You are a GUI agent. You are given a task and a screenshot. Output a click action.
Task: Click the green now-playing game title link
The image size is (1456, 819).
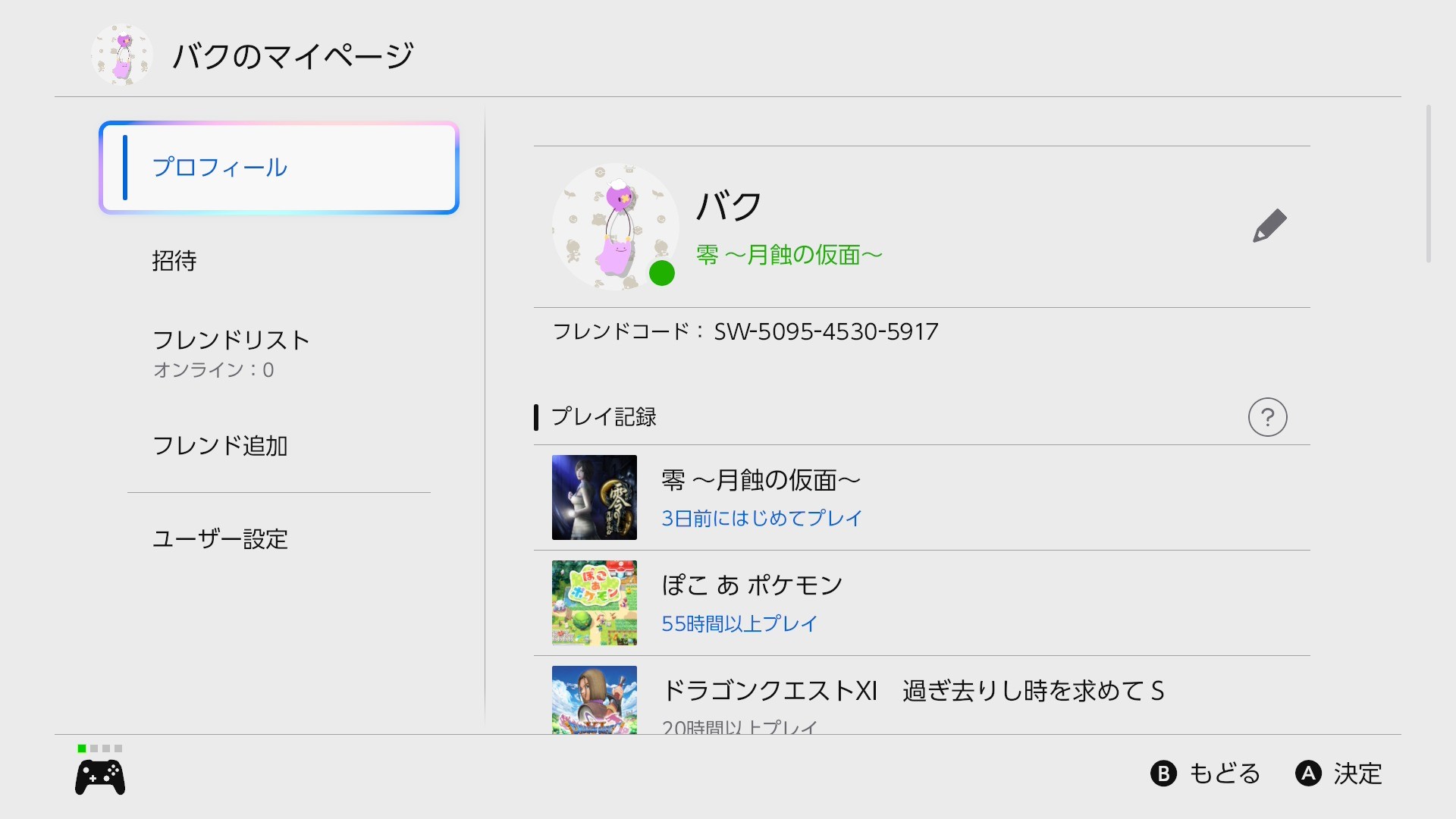(789, 255)
